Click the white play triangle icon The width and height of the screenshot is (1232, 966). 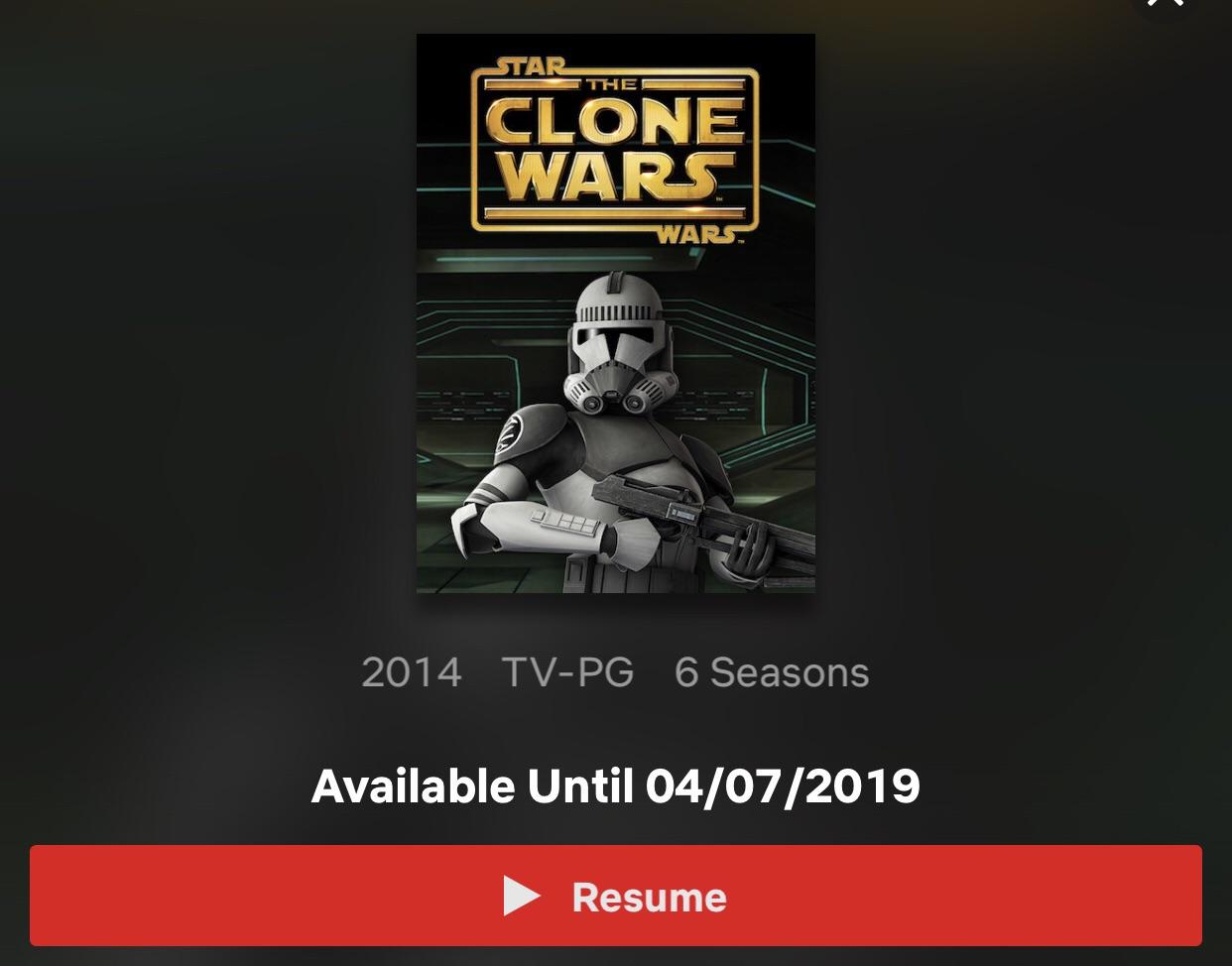point(521,896)
